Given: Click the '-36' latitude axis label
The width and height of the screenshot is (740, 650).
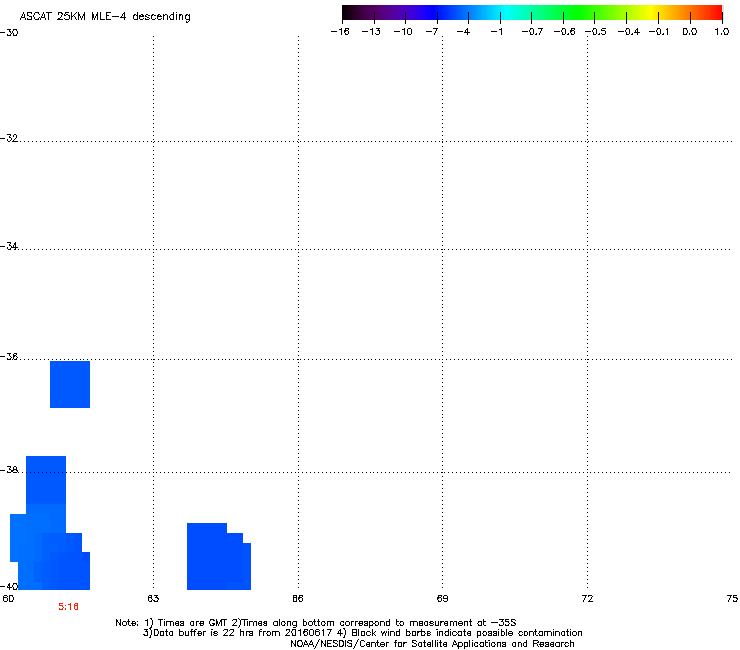Looking at the screenshot, I should pos(9,357).
